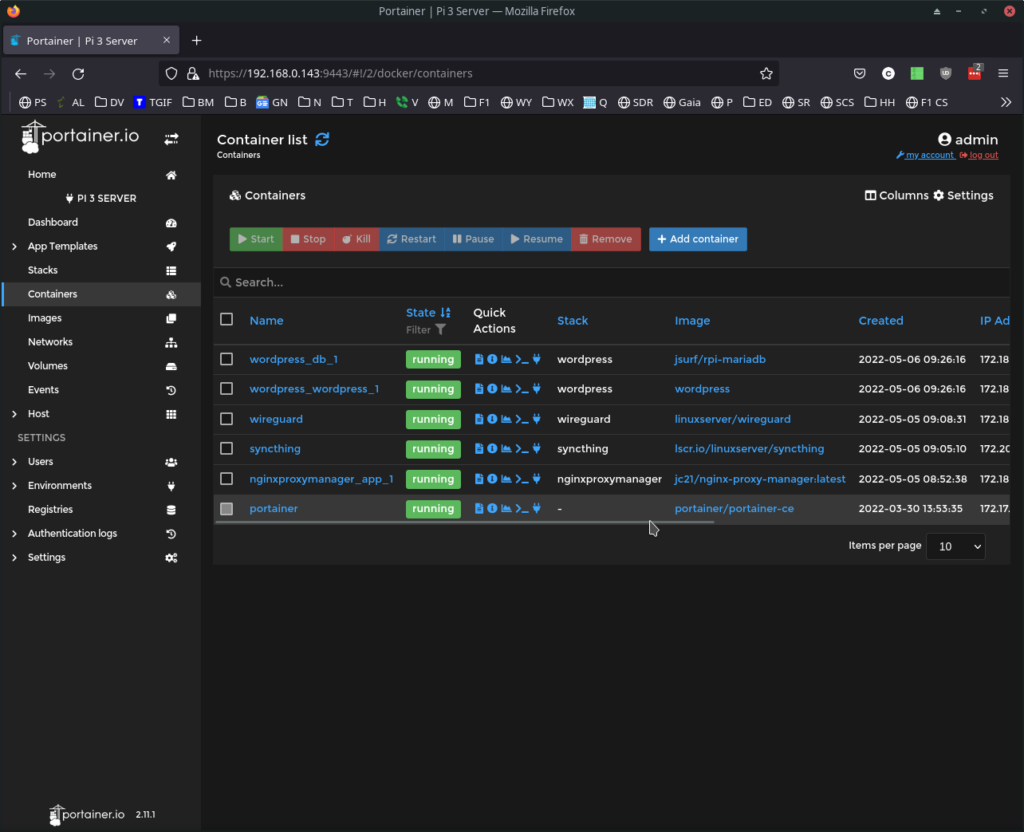The height and width of the screenshot is (832, 1024).
Task: Reload the page in Firefox
Action: coord(78,74)
